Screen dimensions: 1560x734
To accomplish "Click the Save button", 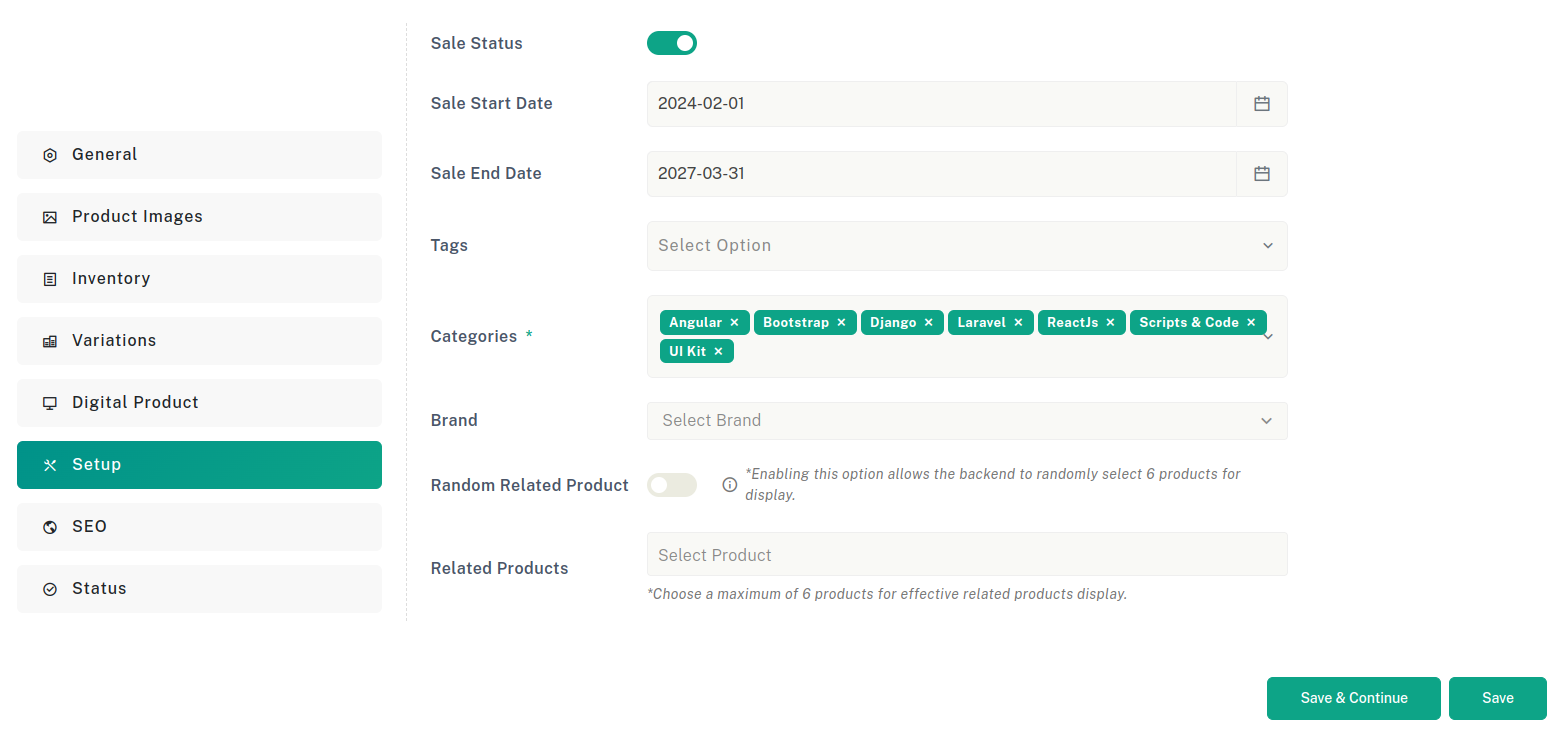I will coord(1498,698).
